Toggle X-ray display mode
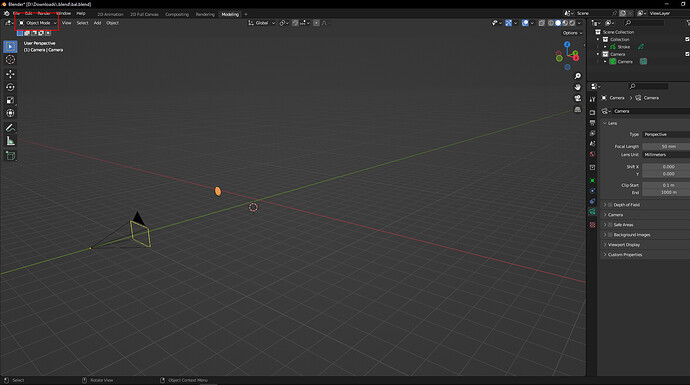 click(x=542, y=23)
